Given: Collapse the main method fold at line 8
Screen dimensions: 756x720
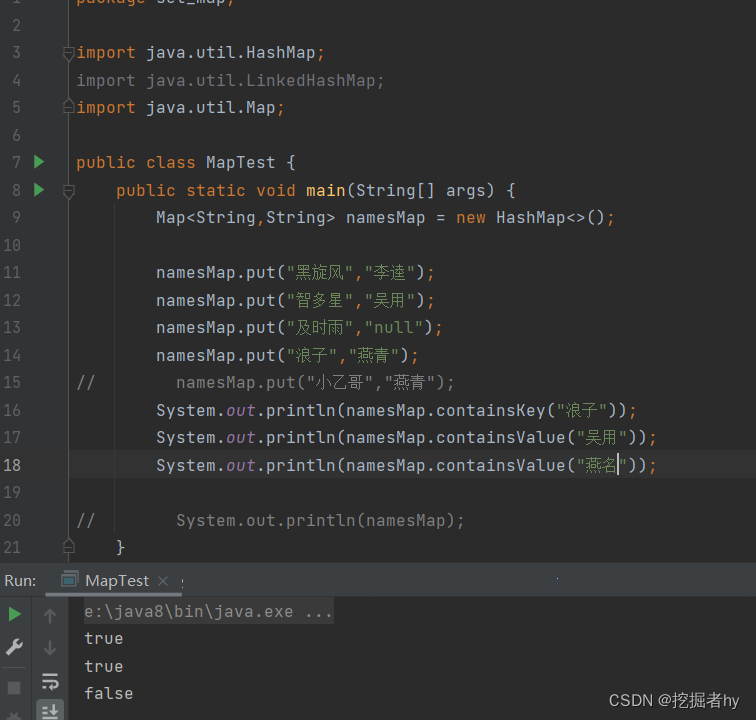Looking at the screenshot, I should coord(68,191).
